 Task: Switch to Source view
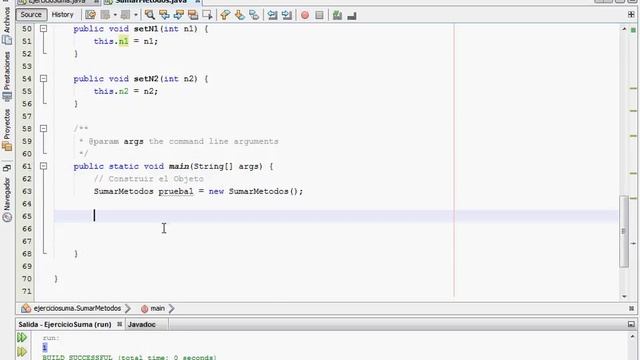31,15
